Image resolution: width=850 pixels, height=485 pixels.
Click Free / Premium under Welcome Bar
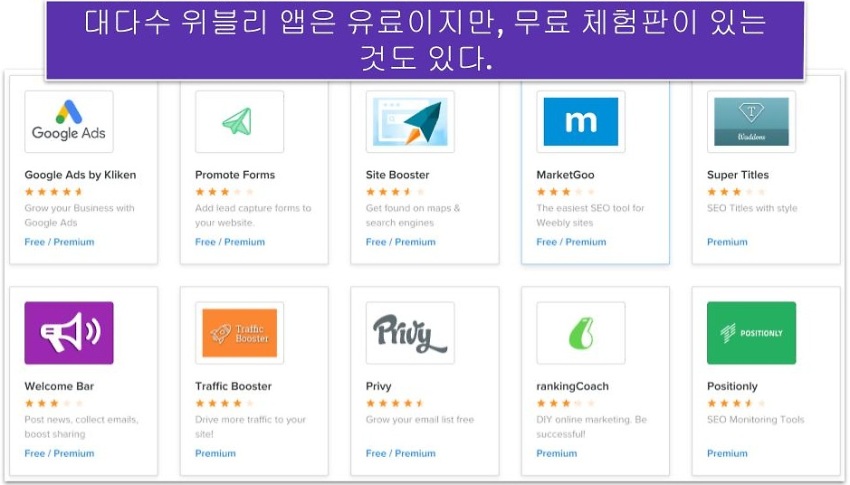tap(59, 454)
